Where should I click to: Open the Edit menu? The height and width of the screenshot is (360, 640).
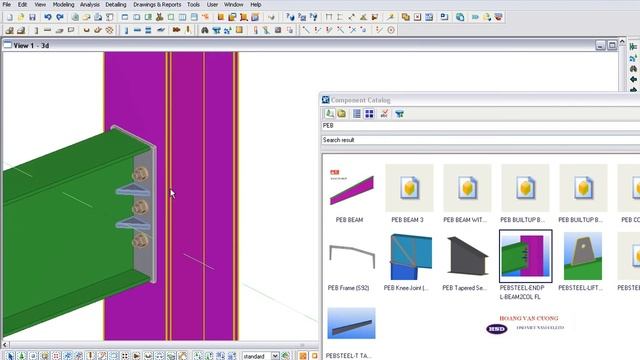pyautogui.click(x=22, y=4)
